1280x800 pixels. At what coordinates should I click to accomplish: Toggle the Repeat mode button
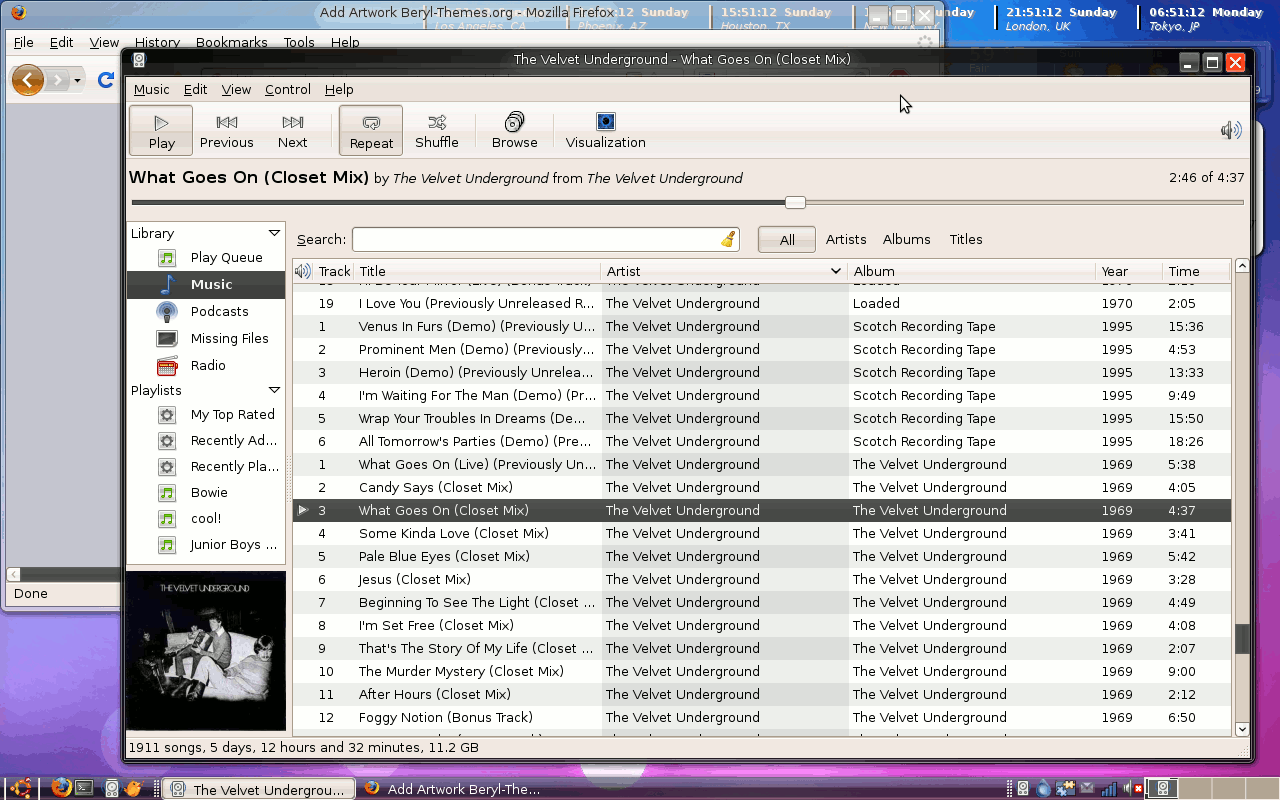[371, 131]
